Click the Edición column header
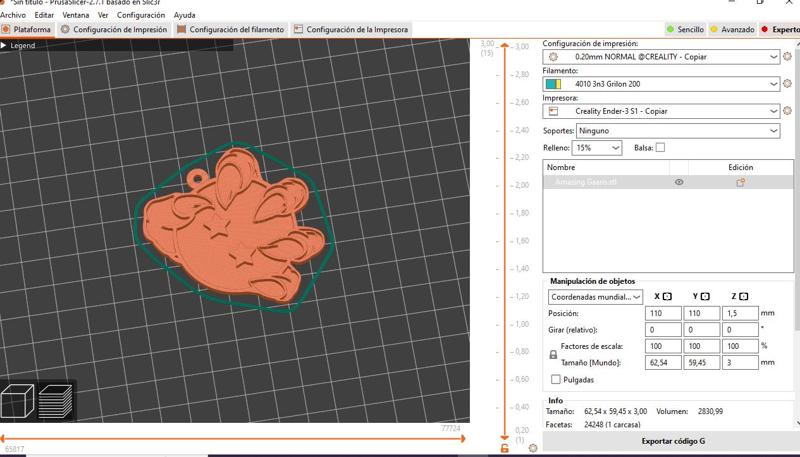The height and width of the screenshot is (457, 800). point(741,167)
